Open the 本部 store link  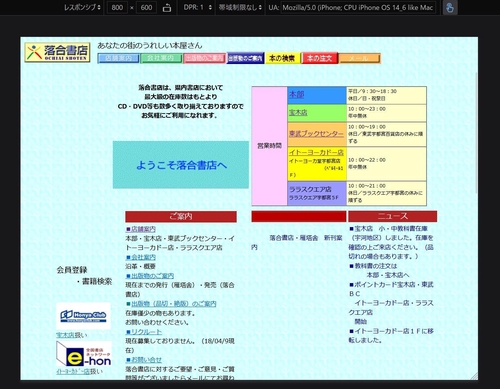coord(296,95)
